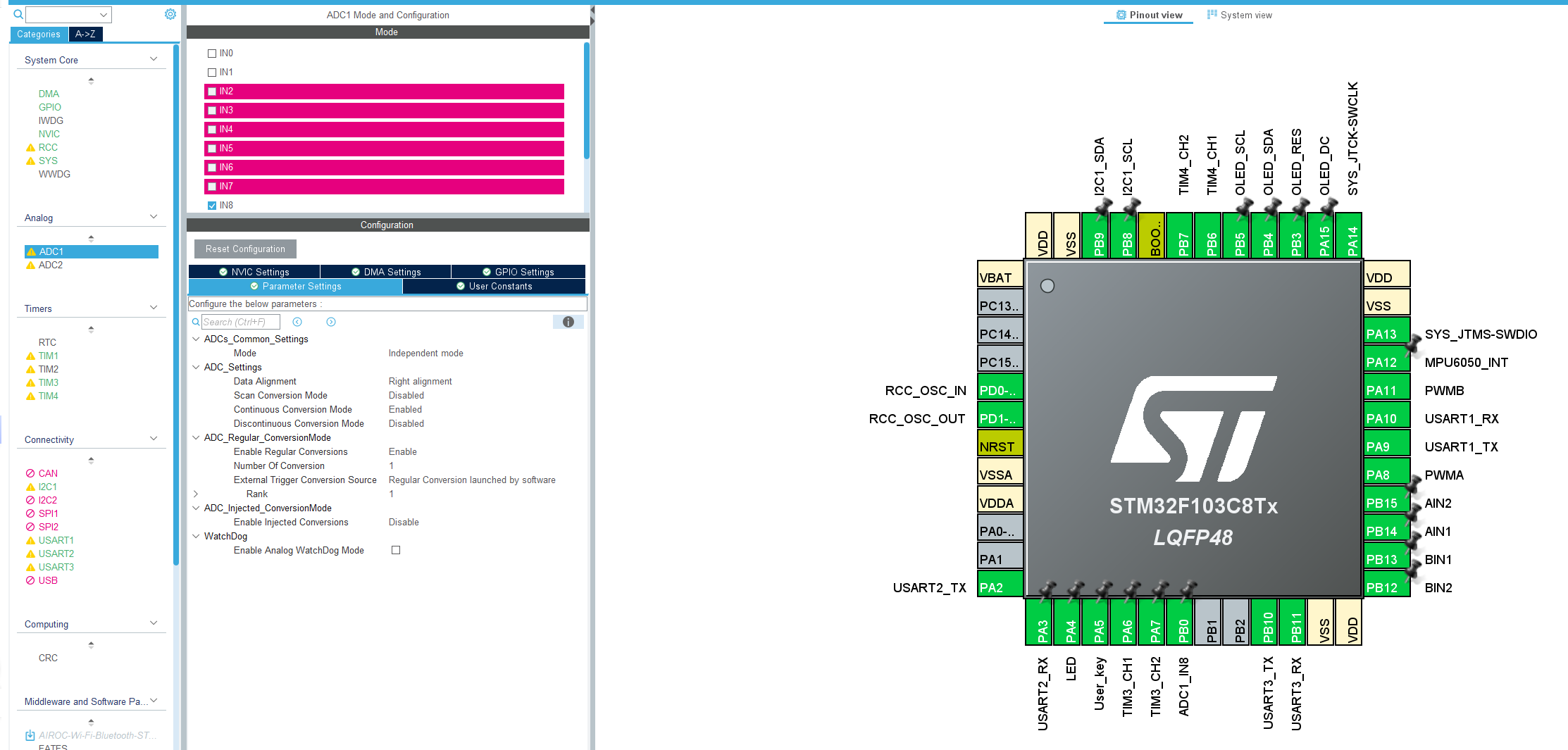Toggle the IN6 channel checkbox

212,168
